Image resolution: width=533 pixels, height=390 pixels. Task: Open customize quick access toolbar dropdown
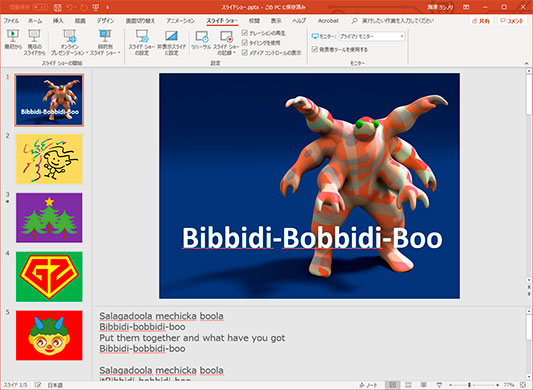pyautogui.click(x=108, y=7)
